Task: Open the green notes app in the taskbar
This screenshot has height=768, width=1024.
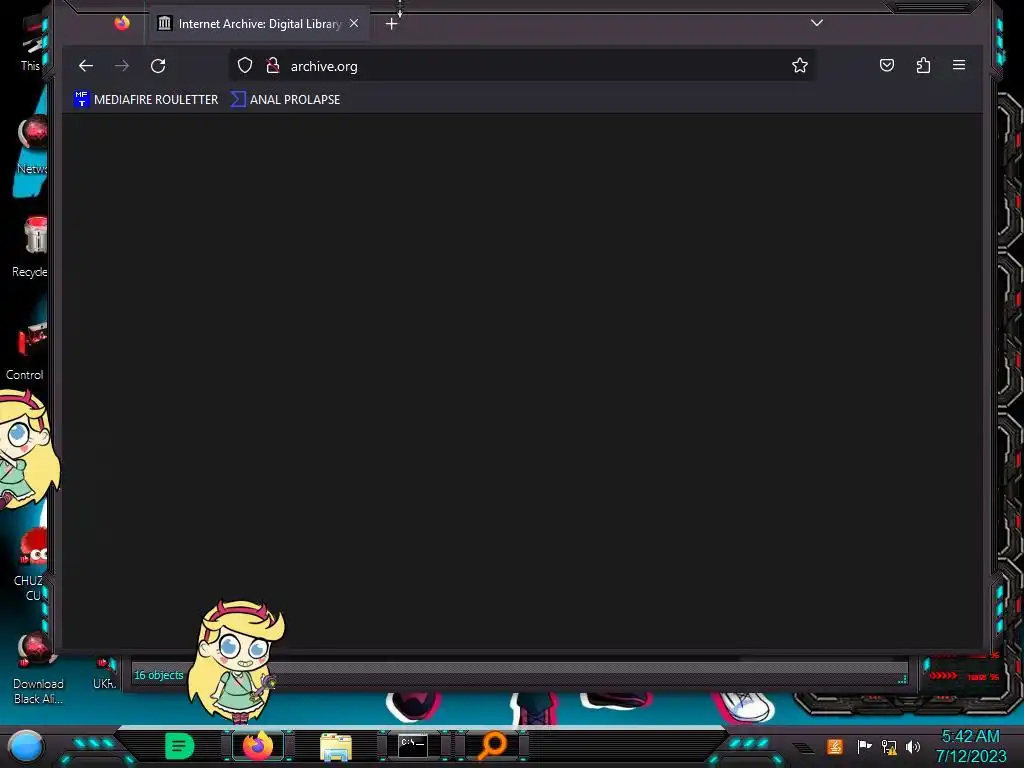Action: pos(180,746)
